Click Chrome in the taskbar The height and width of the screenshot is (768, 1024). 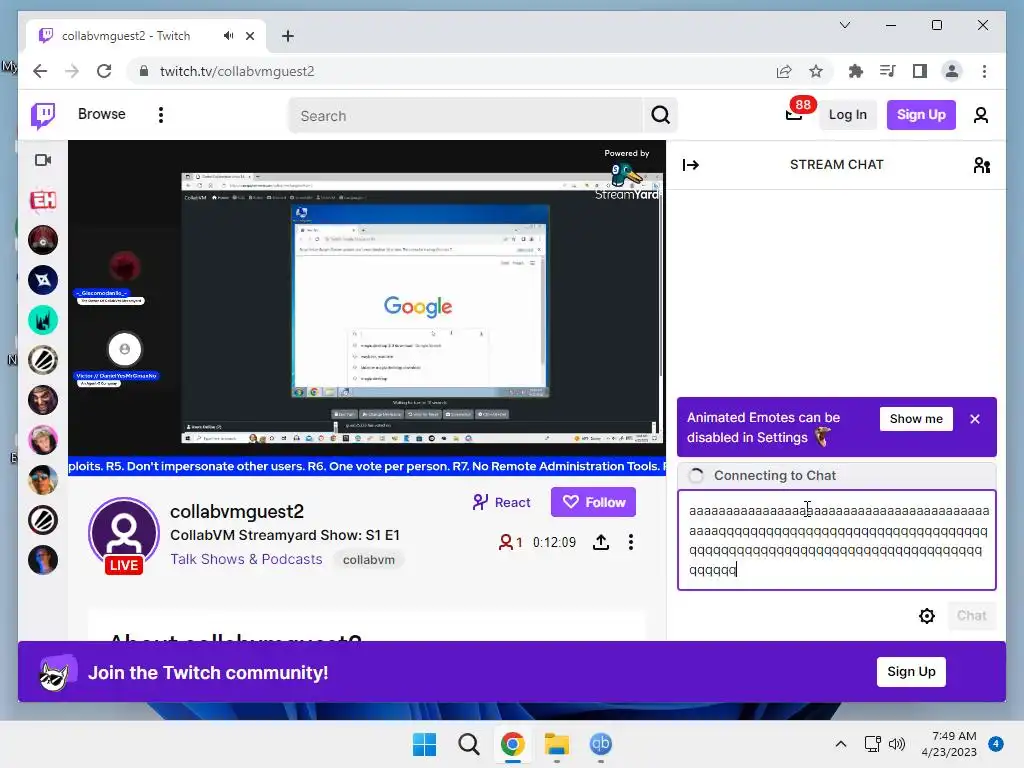click(x=513, y=744)
